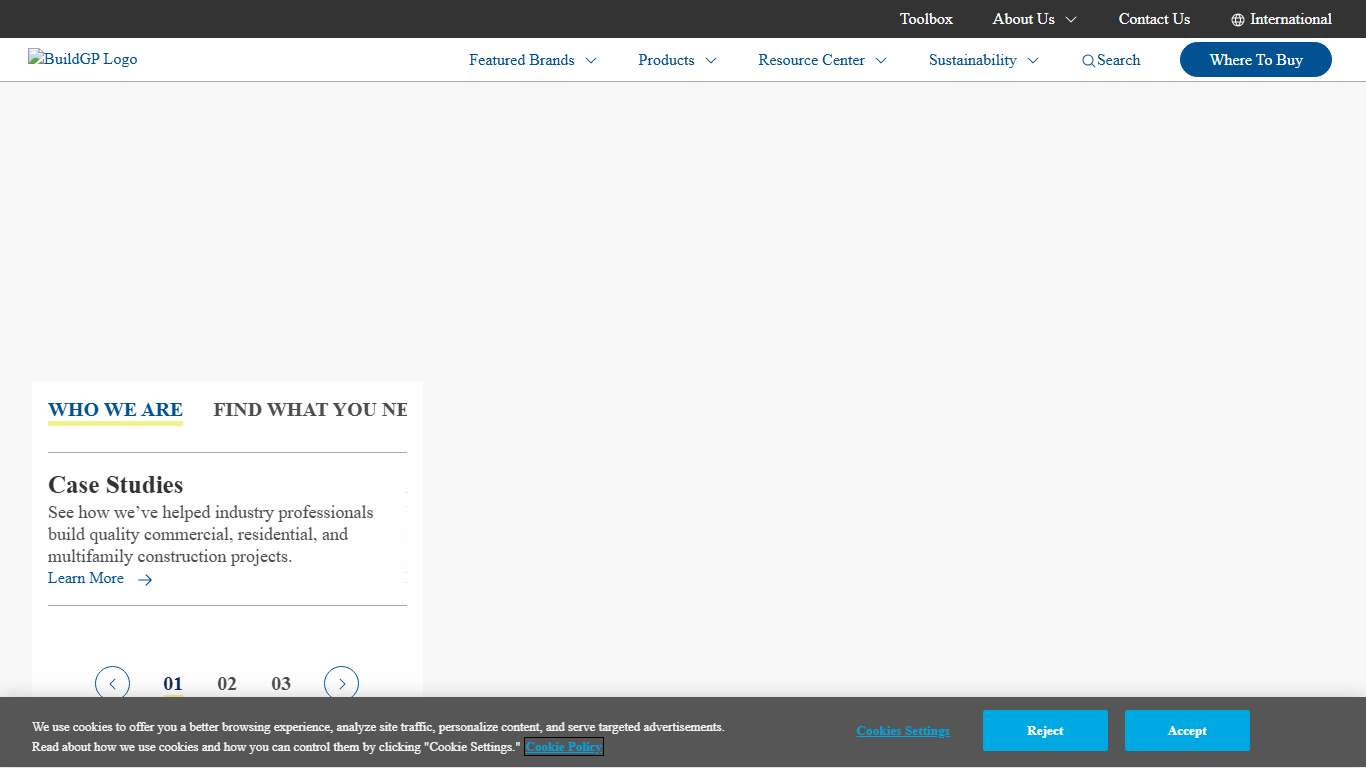Click the magnifying glass search icon
Viewport: 1366px width, 768px height.
(x=1088, y=61)
